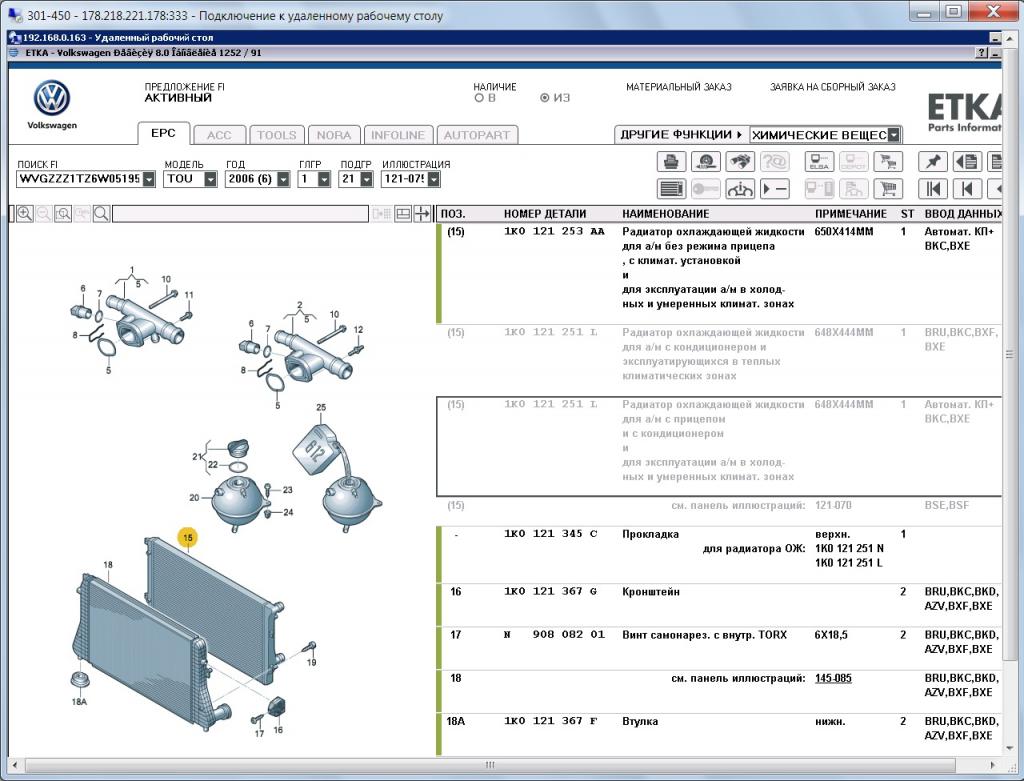Click callout 20 on the expansion tank
Viewport: 1024px width, 781px height.
(194, 498)
